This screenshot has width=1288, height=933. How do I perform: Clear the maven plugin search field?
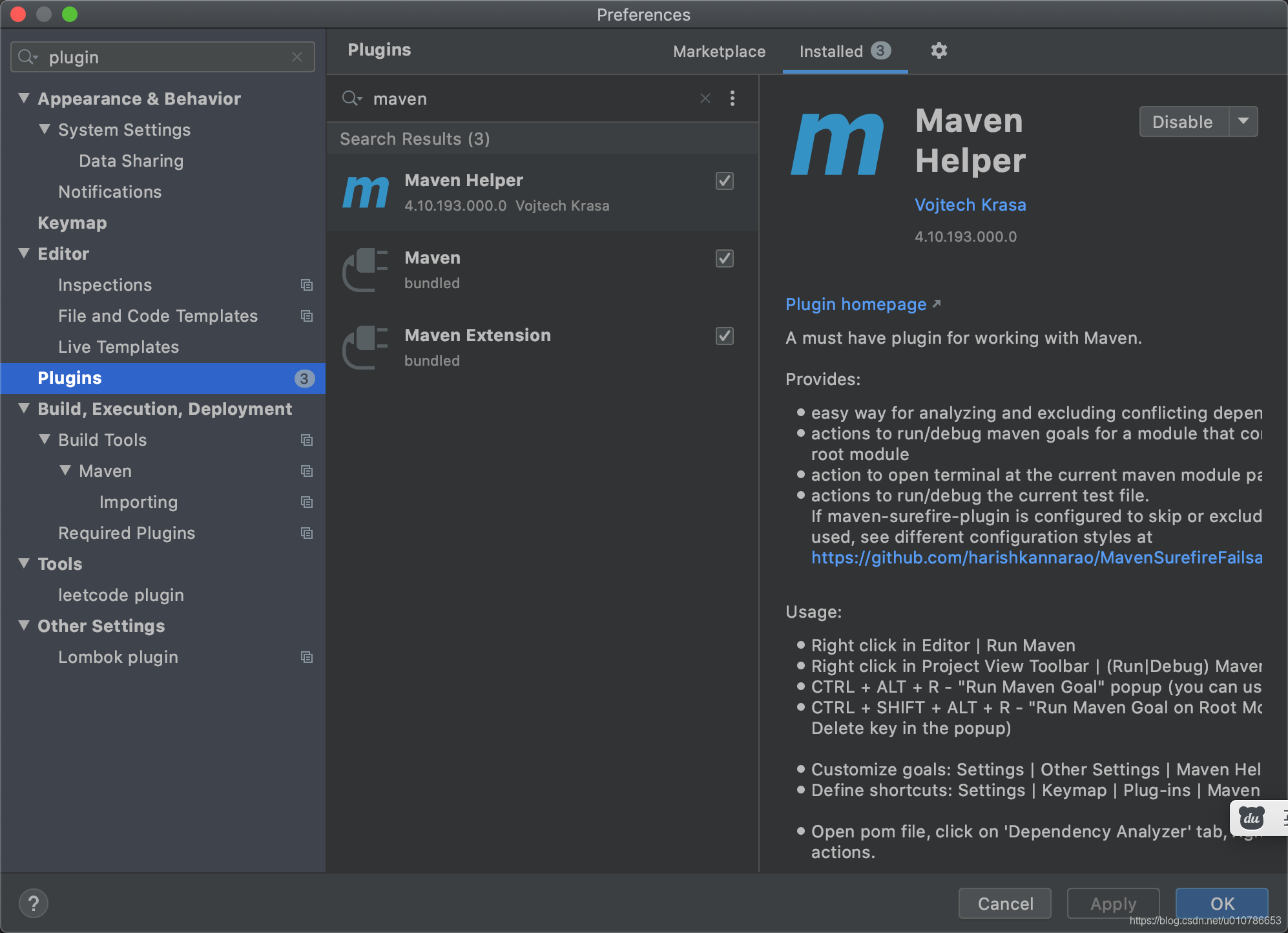click(705, 98)
